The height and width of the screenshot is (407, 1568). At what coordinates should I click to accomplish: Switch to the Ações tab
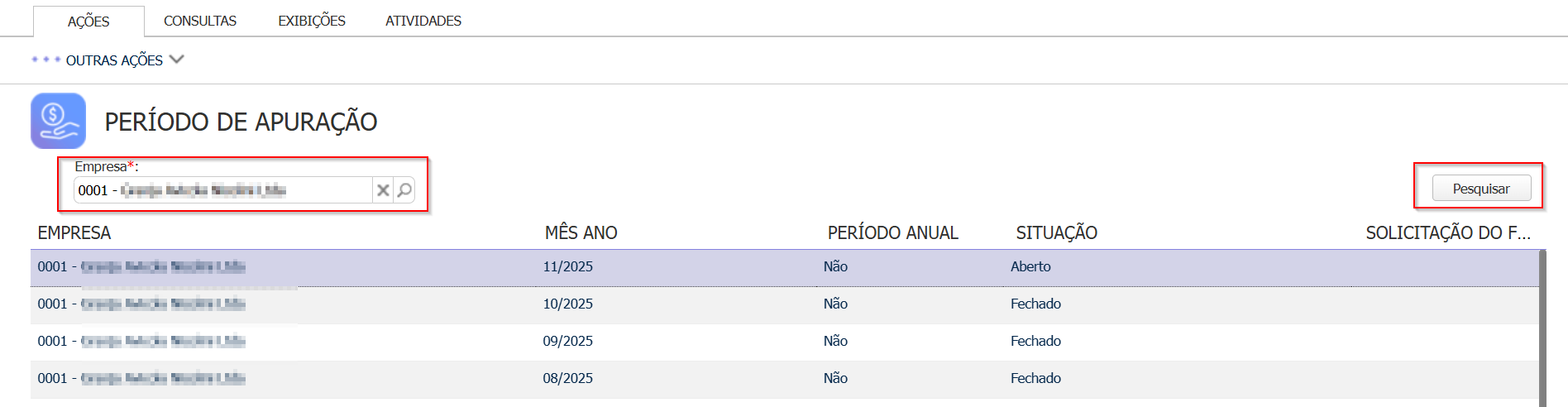tap(88, 22)
